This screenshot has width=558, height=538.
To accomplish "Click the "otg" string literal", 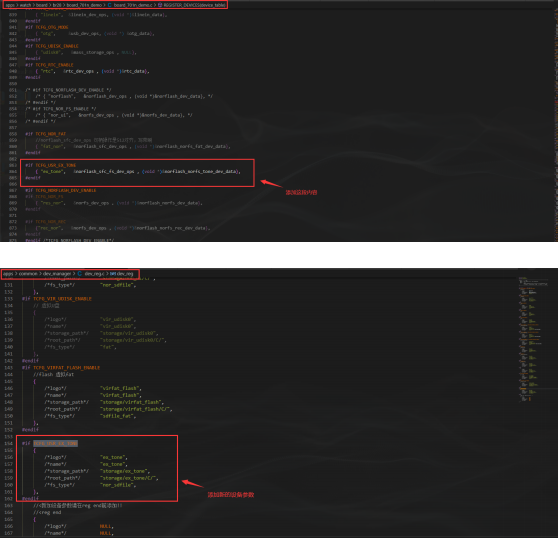I will 48,33.
